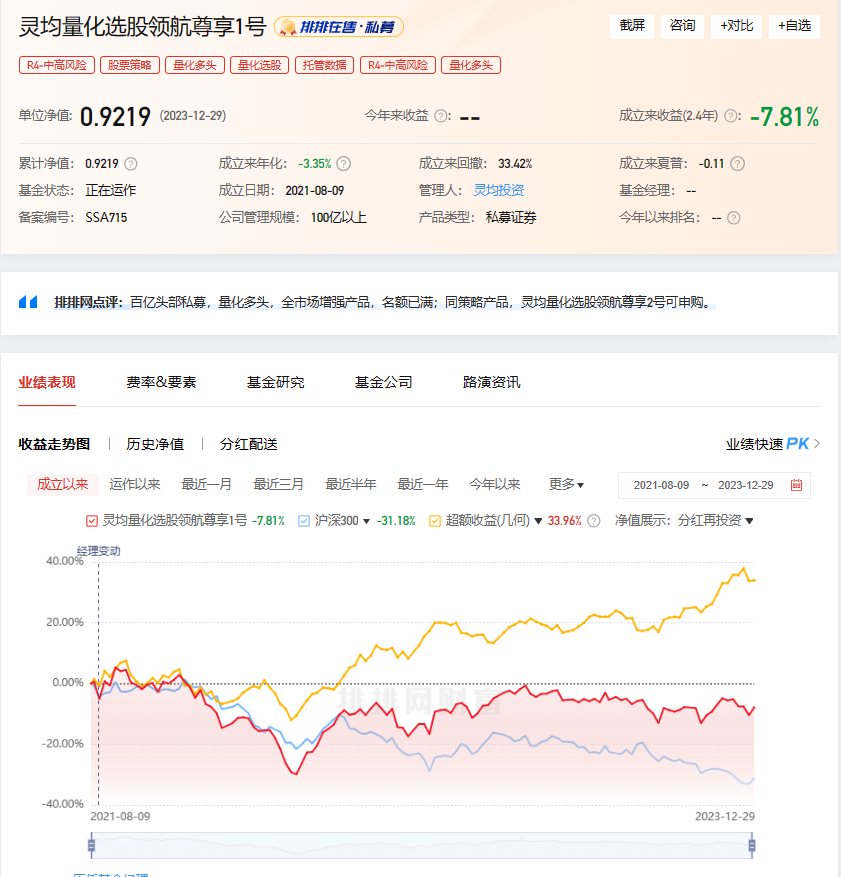This screenshot has width=841, height=877.
Task: Switch to the 基金研究 tab
Action: coord(276,383)
